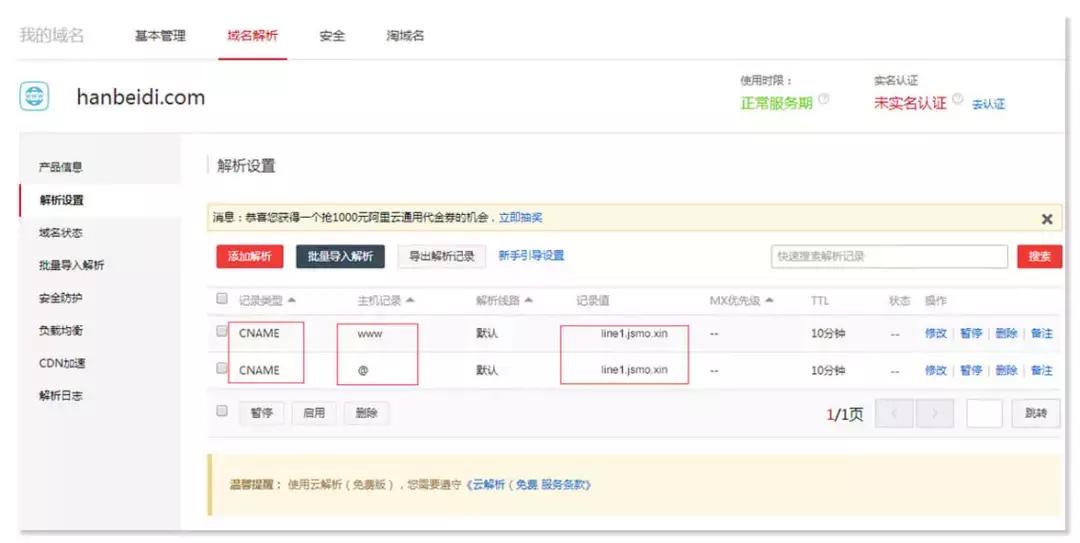
Task: Open the 我的域名 section
Action: pyautogui.click(x=52, y=35)
